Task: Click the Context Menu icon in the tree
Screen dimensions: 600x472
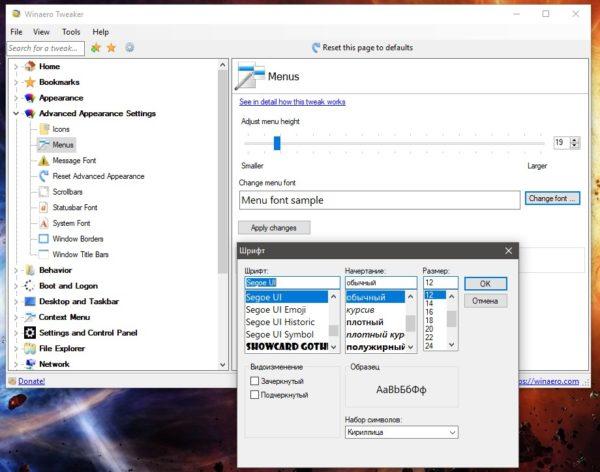Action: (x=30, y=317)
